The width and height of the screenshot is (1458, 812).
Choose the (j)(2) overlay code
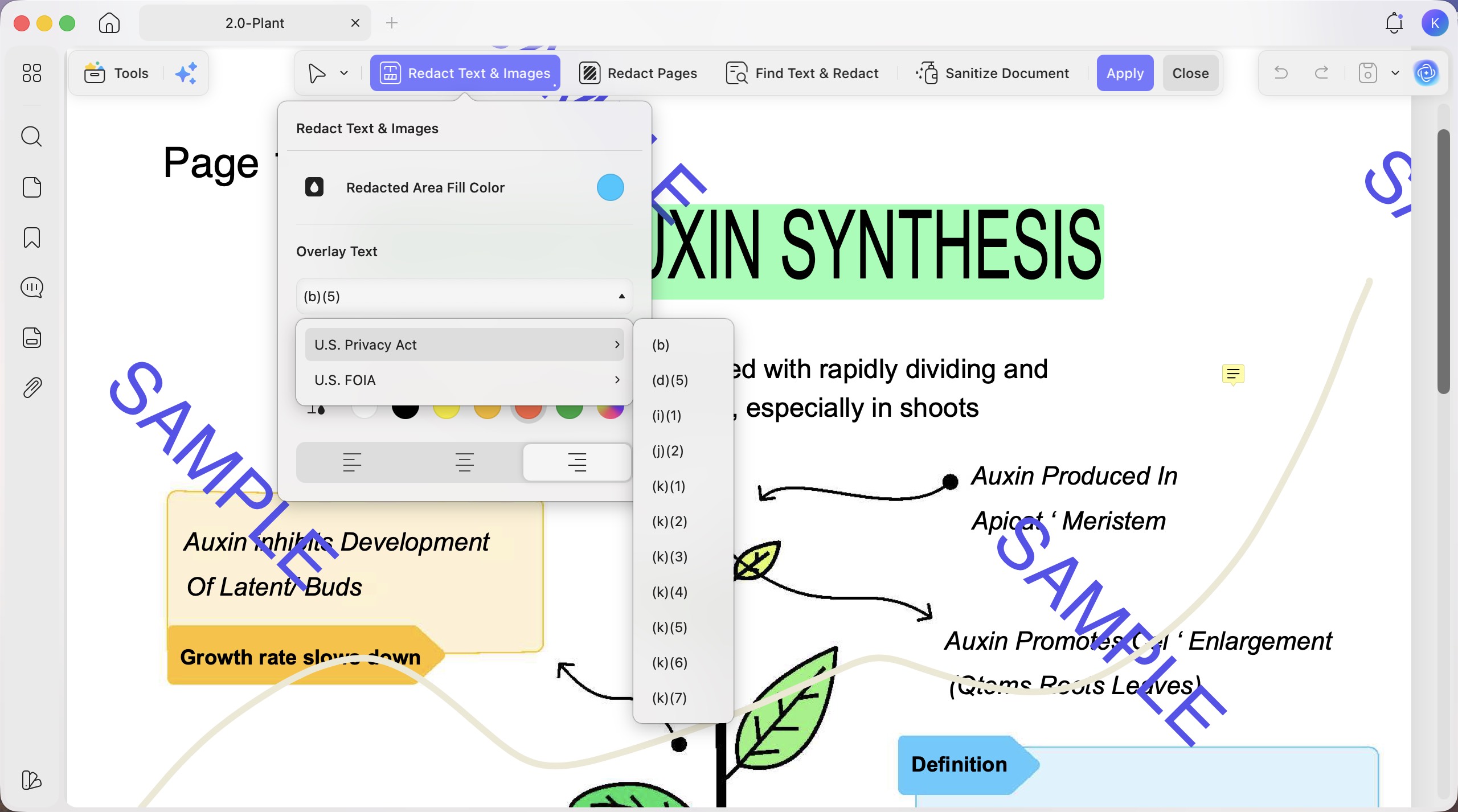click(x=683, y=450)
